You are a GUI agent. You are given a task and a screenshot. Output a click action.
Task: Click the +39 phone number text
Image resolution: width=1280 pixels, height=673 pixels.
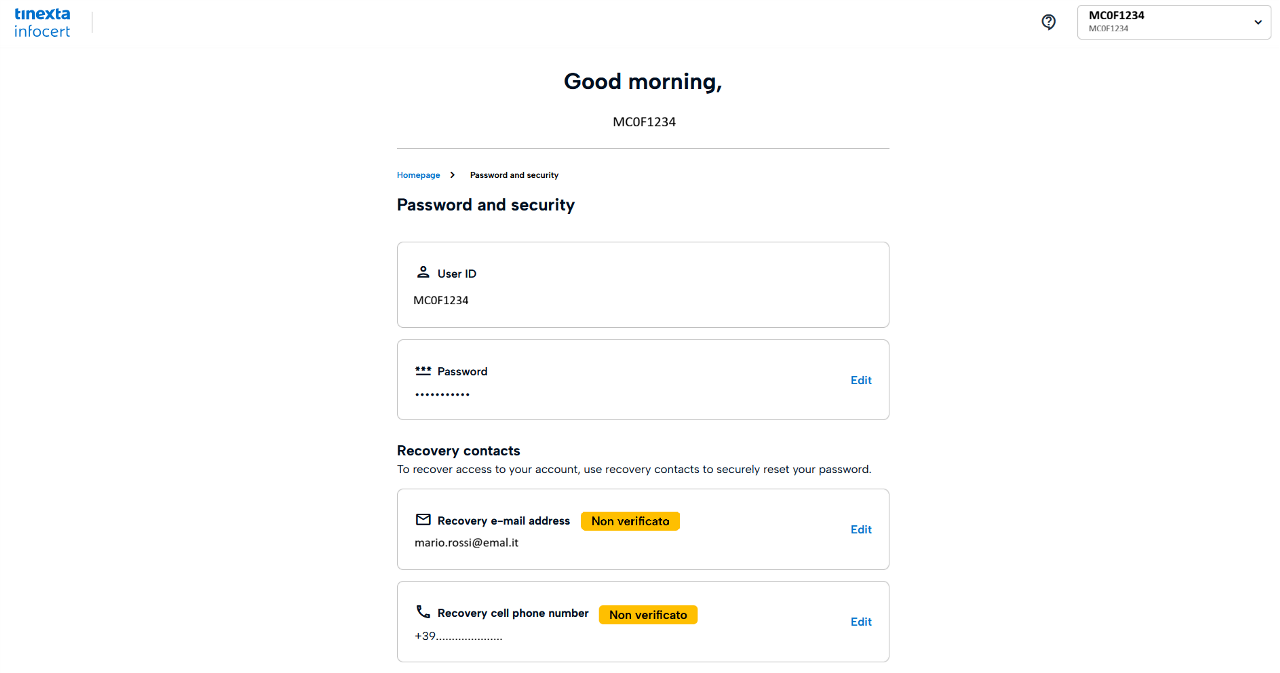pos(458,636)
